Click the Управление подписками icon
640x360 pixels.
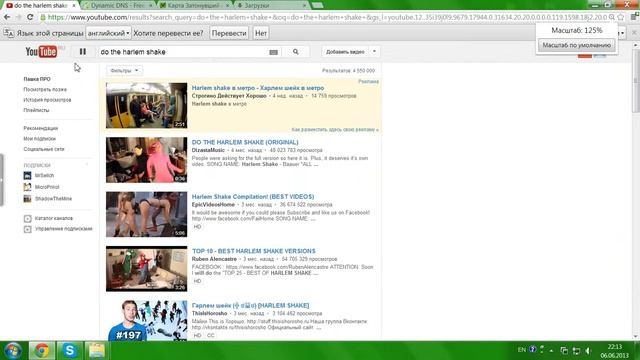point(27,229)
